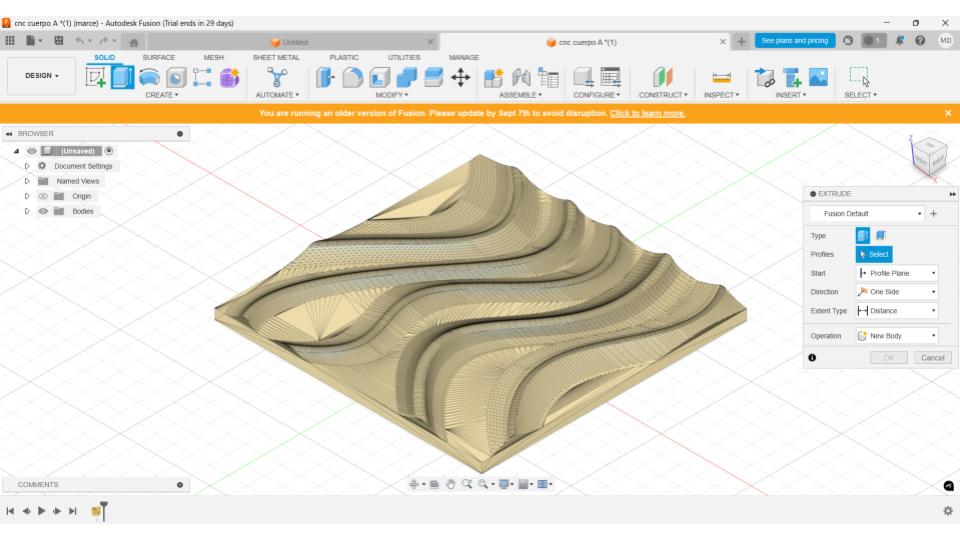This screenshot has height=540, width=960.
Task: Click Cancel in the Extrude dialog
Action: pyautogui.click(x=932, y=358)
